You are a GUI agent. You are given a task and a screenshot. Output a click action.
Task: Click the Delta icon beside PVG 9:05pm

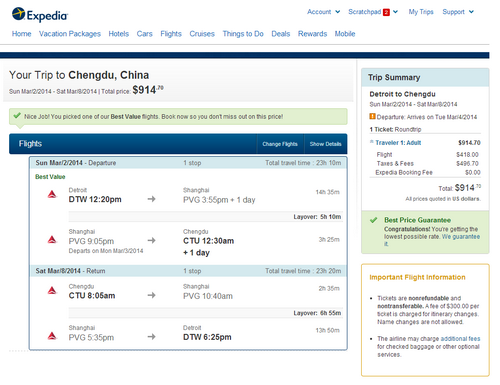(x=52, y=239)
